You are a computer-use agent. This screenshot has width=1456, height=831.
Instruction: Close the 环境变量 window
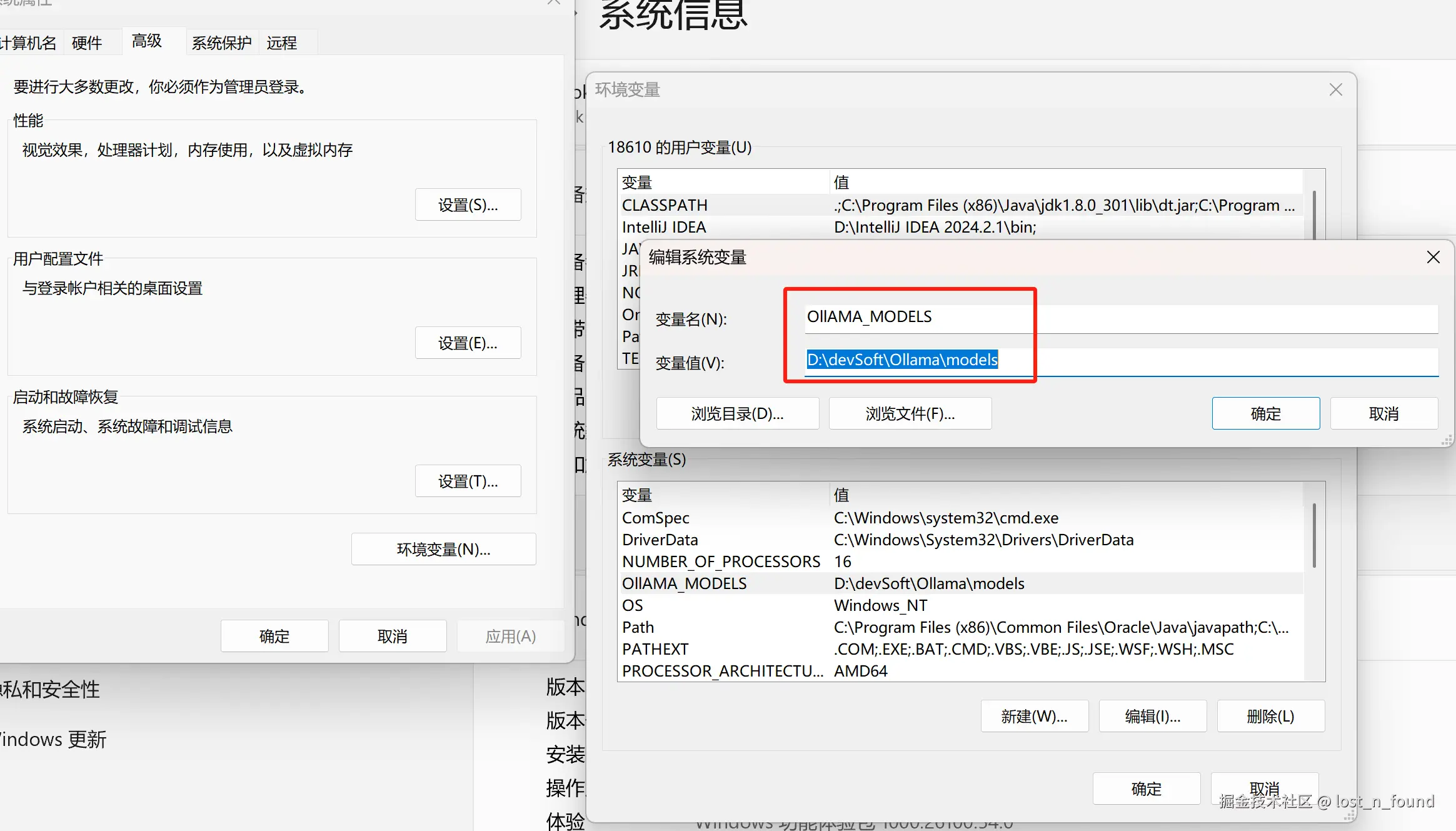(x=1335, y=90)
